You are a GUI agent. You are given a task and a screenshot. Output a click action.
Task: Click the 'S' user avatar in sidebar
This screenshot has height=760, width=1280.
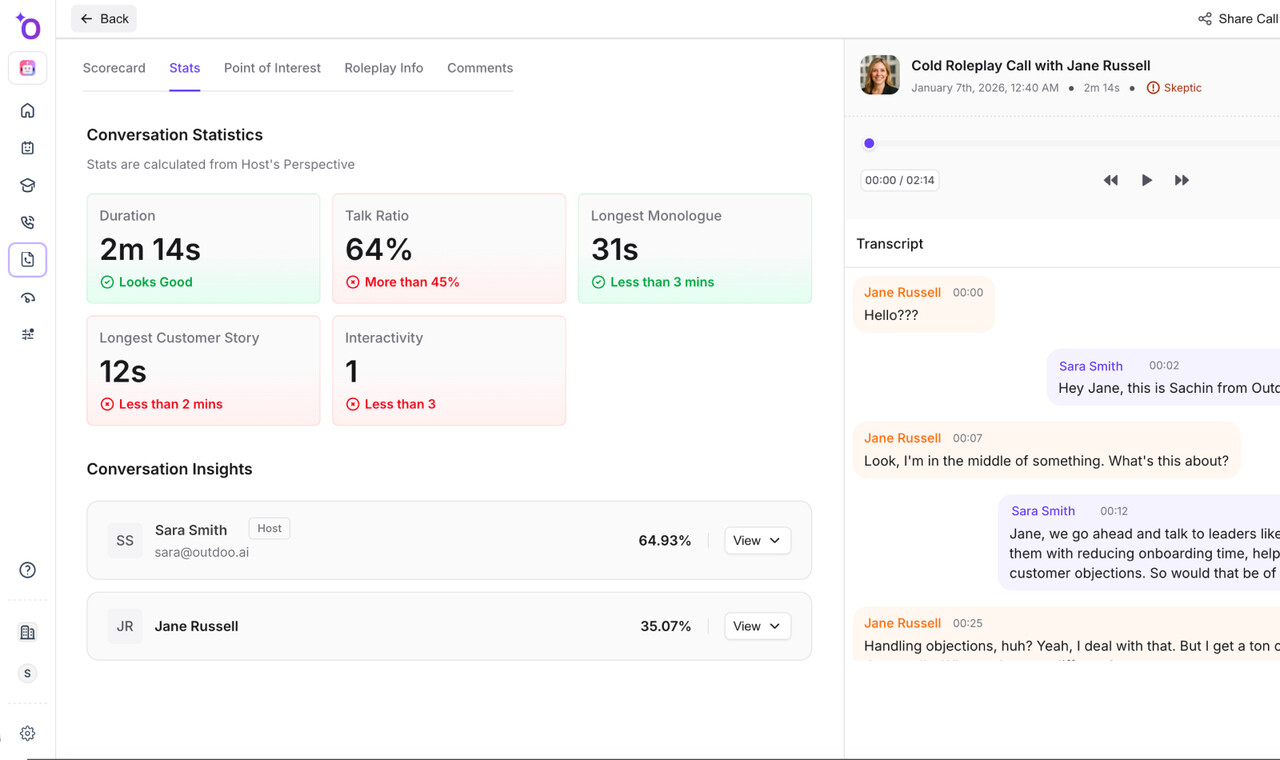pos(28,674)
